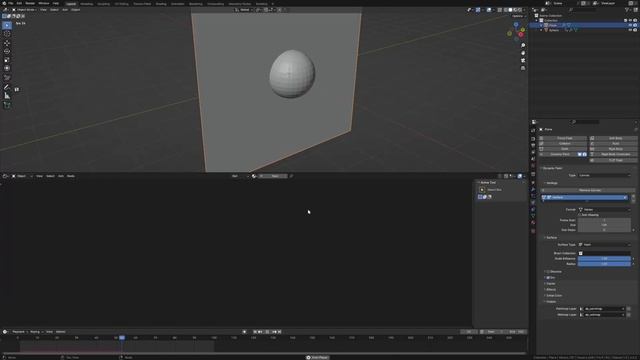Click the Select Box icon in Active Tool panel

(x=482, y=190)
